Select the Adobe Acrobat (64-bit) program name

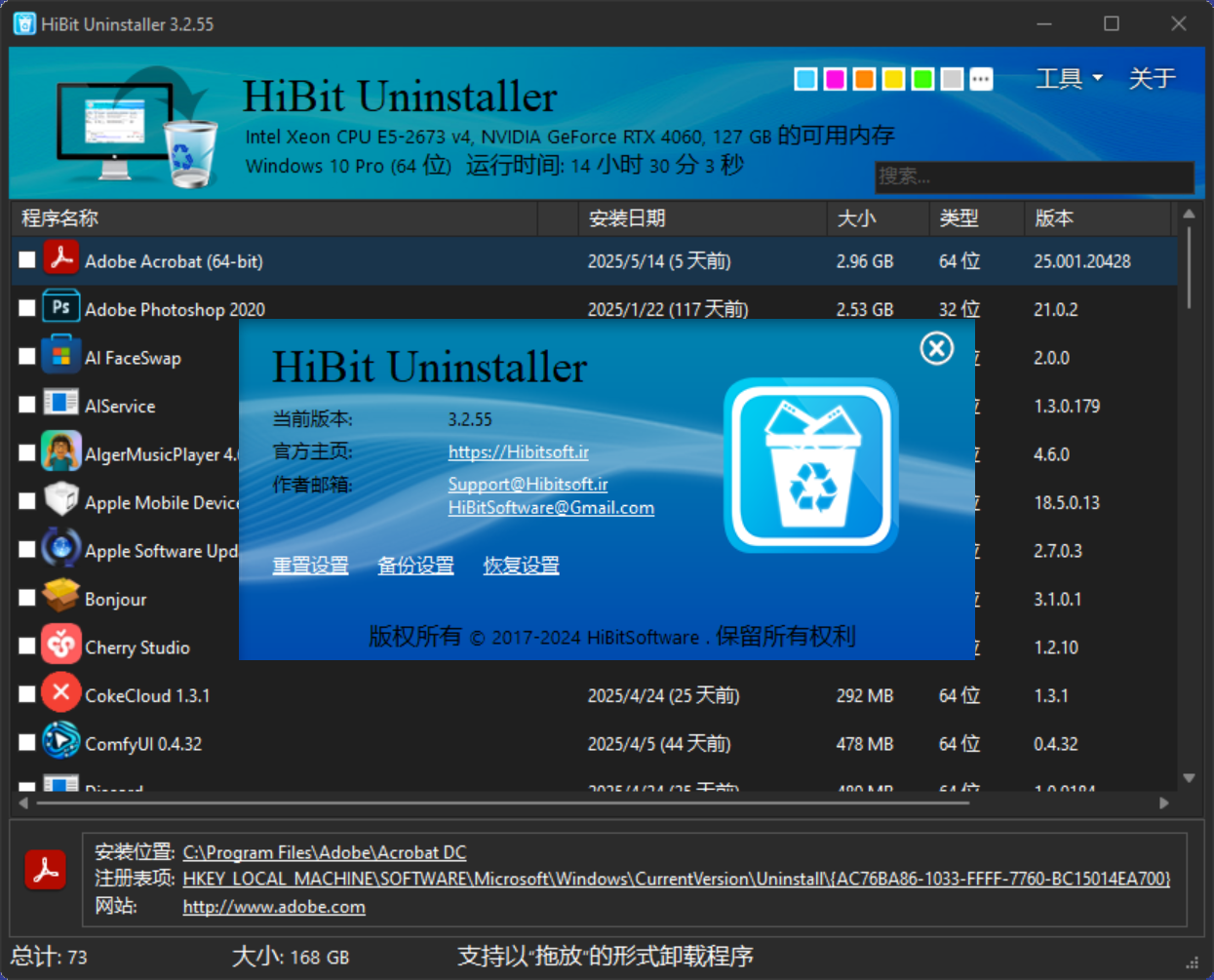pyautogui.click(x=174, y=261)
